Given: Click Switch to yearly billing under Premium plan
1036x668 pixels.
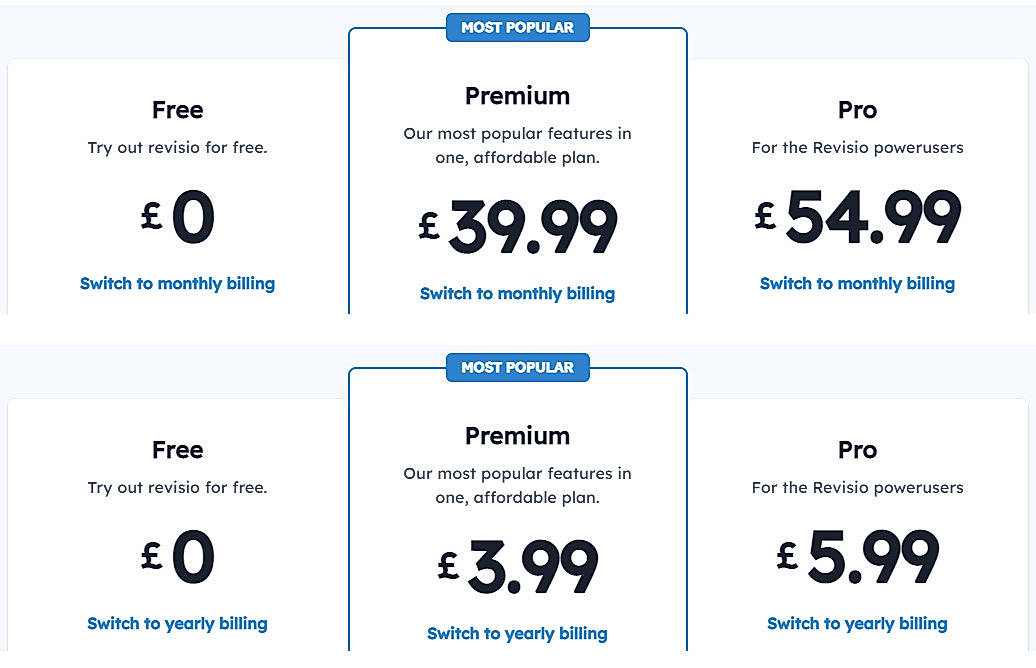Looking at the screenshot, I should coord(517,633).
